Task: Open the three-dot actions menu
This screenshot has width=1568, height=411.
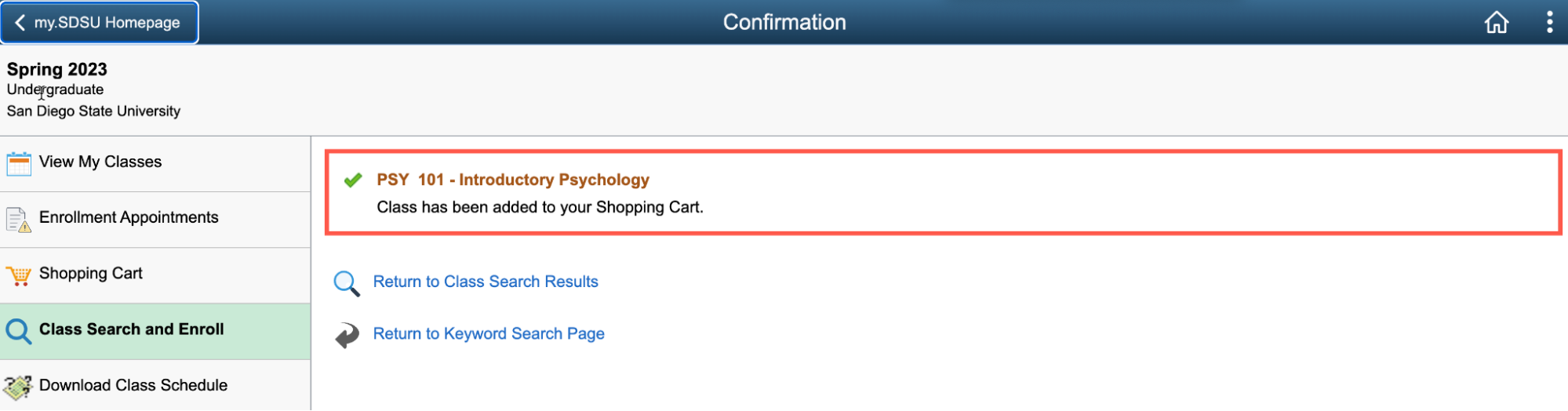Action: coord(1549,22)
